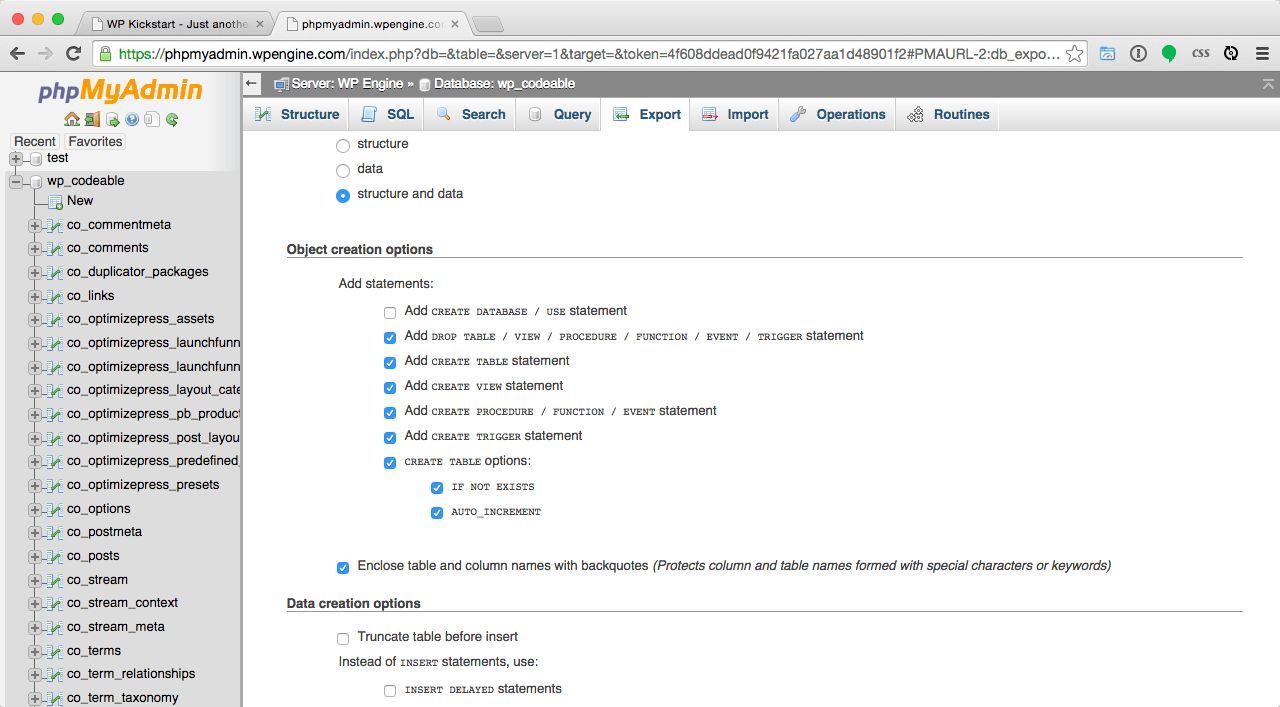Switch to the Query tab

tap(560, 115)
